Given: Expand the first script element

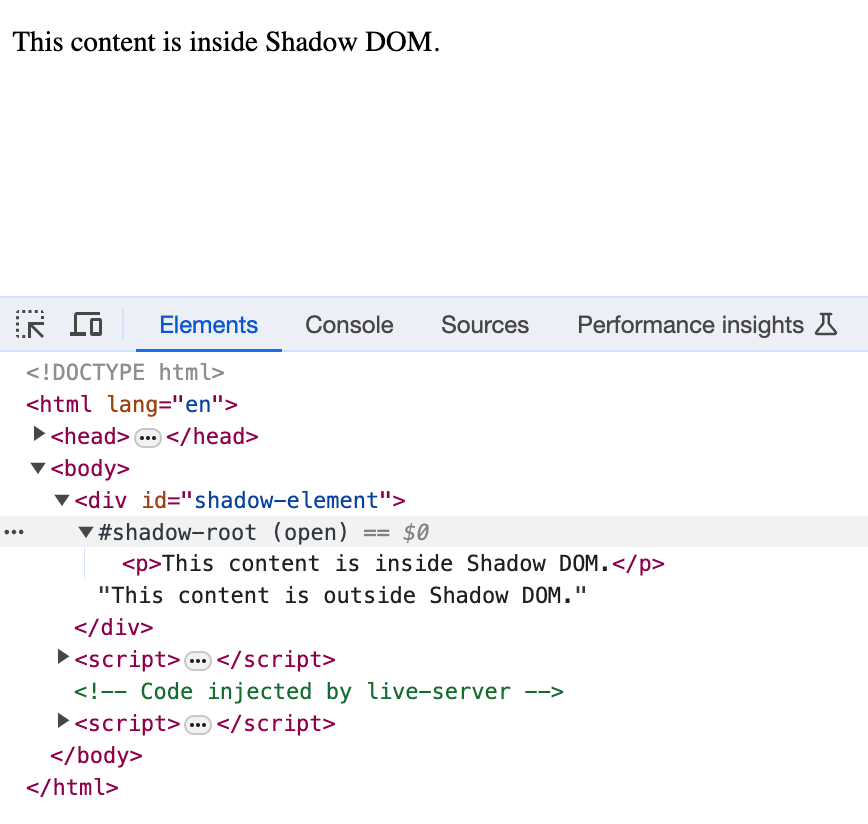Looking at the screenshot, I should (x=62, y=656).
